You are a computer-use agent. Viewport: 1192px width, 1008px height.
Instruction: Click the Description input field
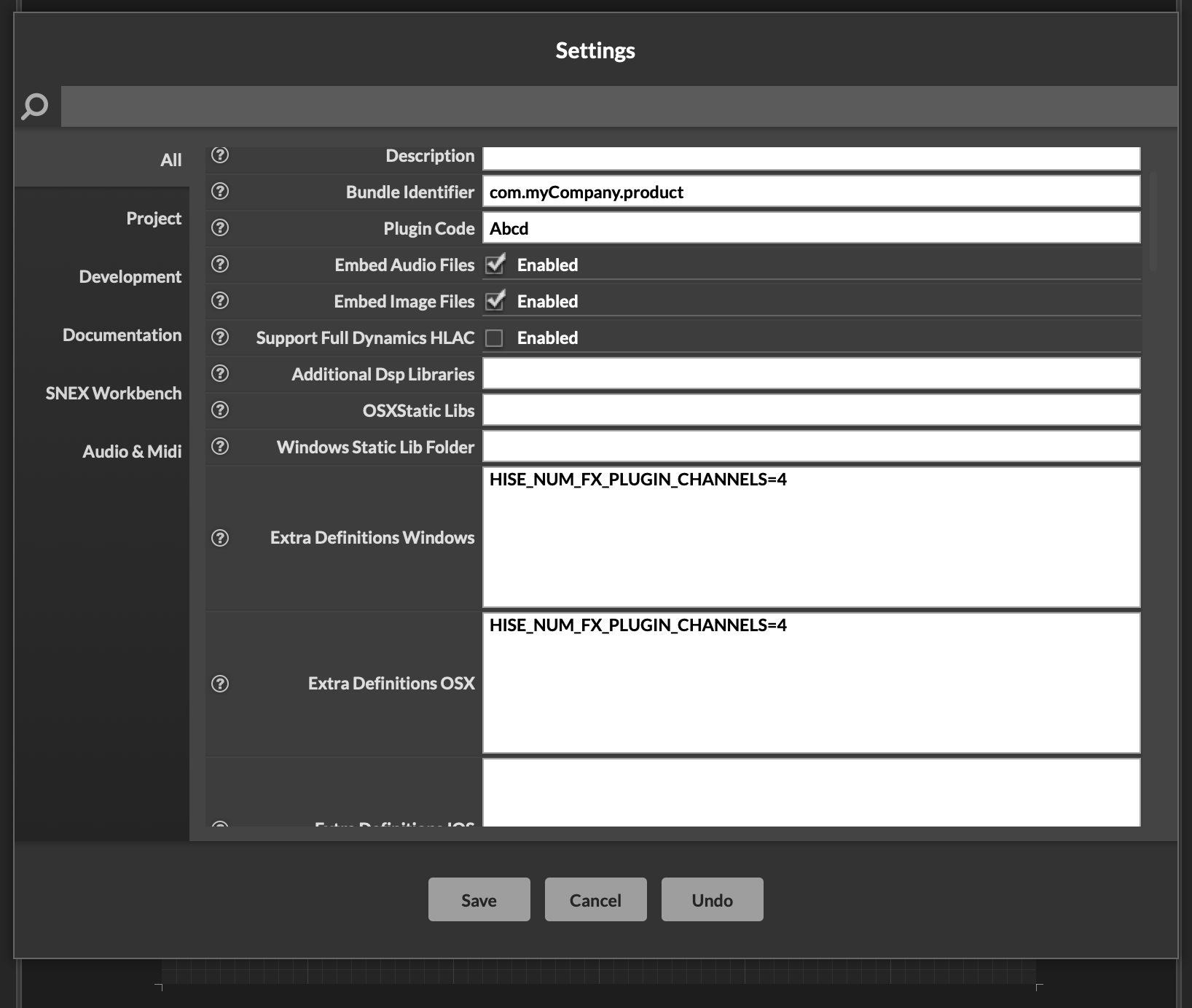pos(812,157)
